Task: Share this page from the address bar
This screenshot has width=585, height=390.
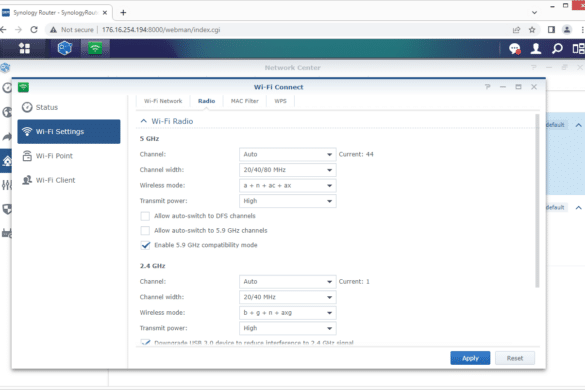Action: tap(516, 30)
